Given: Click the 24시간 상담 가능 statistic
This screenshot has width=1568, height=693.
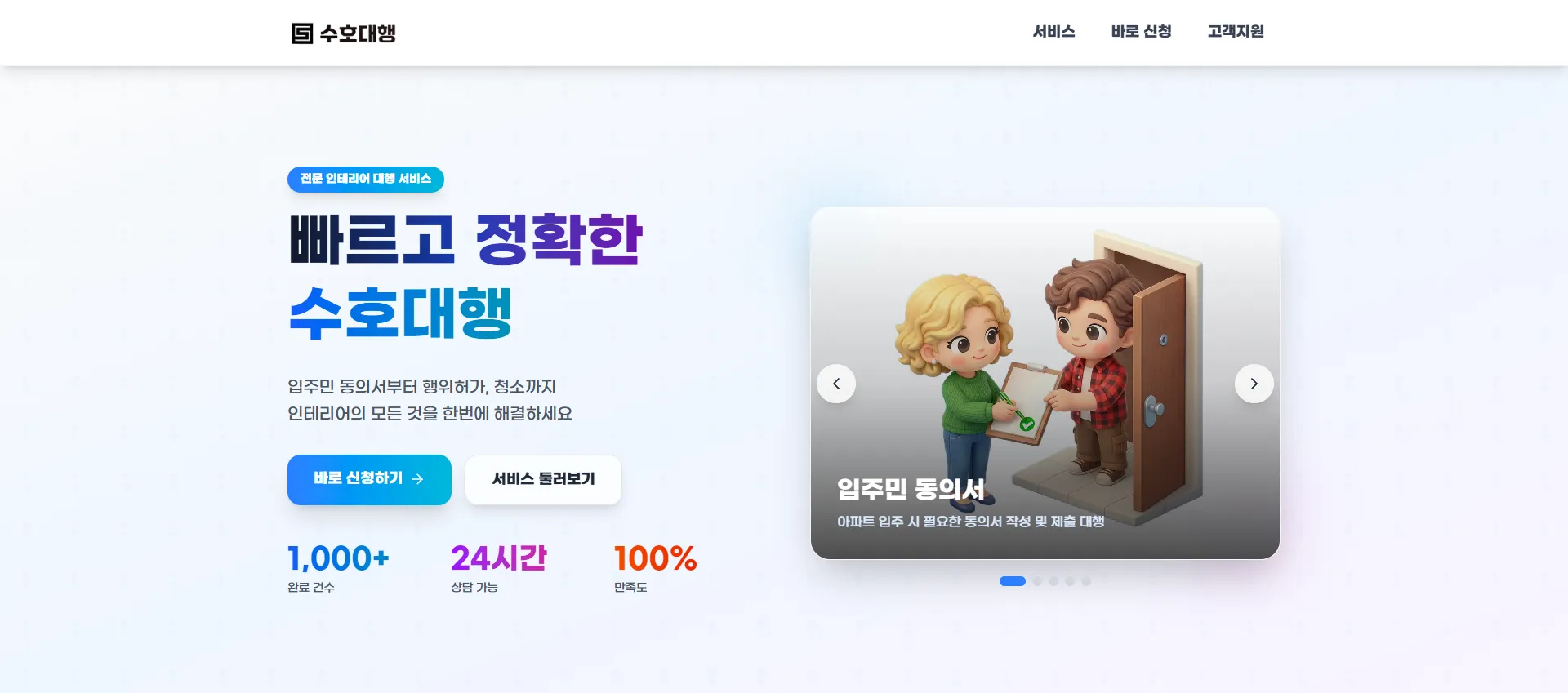Looking at the screenshot, I should [499, 569].
